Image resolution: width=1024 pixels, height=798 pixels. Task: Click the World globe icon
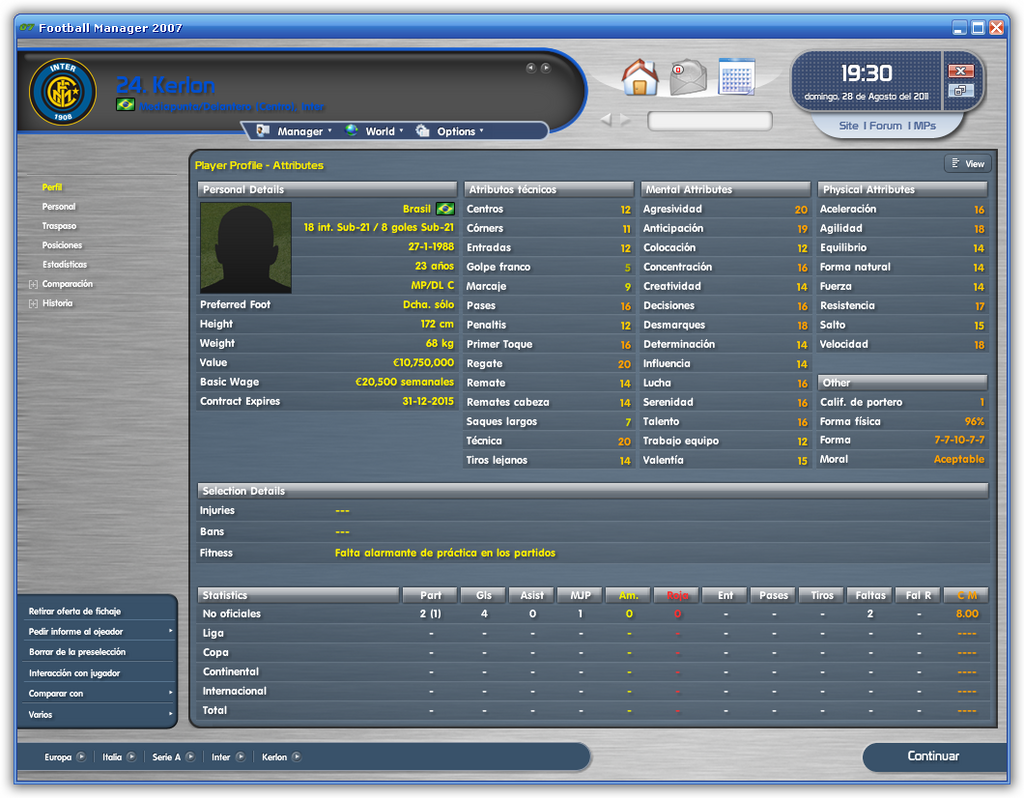351,131
